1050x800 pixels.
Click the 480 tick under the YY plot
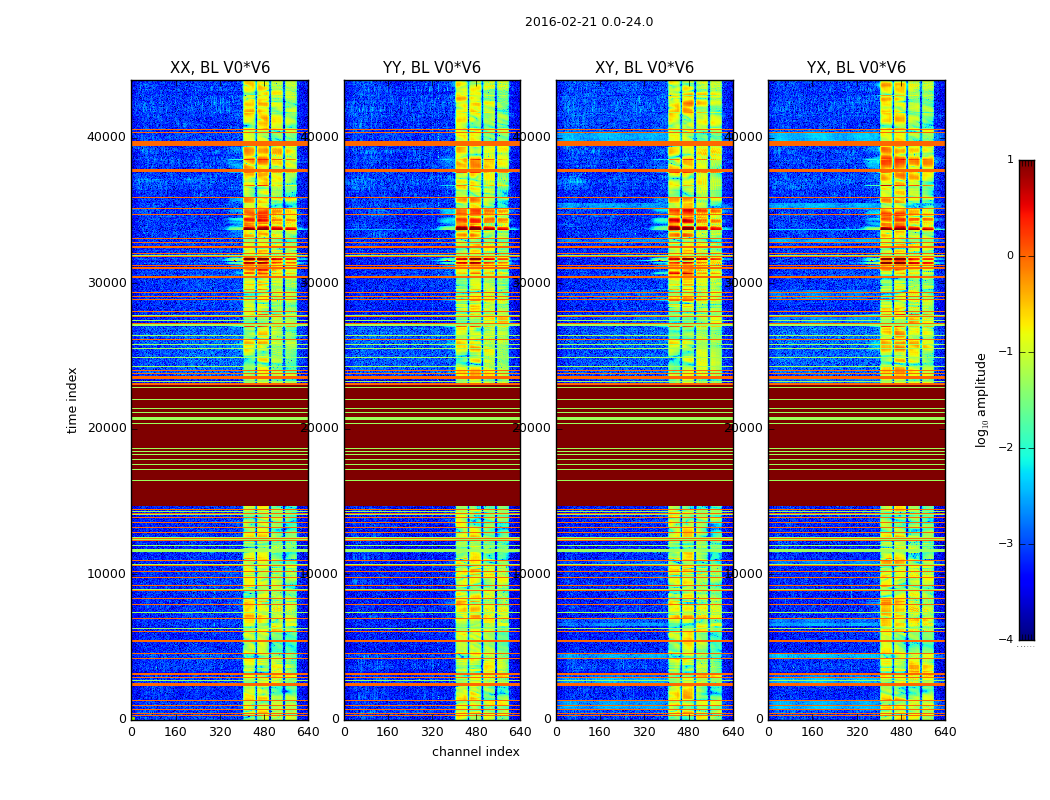click(476, 732)
